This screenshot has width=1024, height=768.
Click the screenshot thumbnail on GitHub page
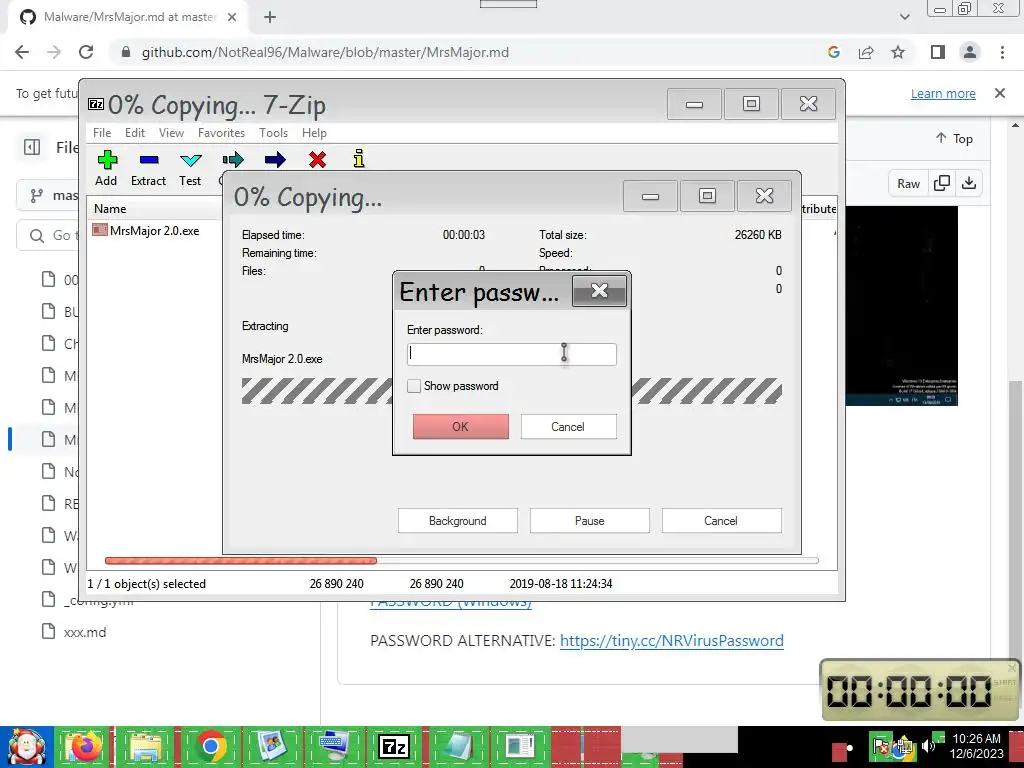901,306
